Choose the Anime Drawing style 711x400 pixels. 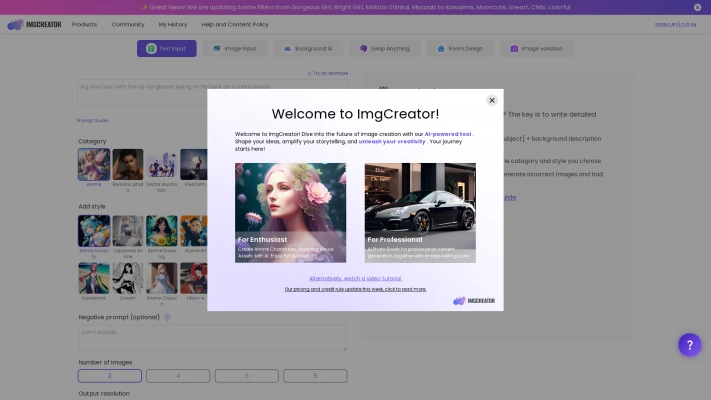click(161, 231)
